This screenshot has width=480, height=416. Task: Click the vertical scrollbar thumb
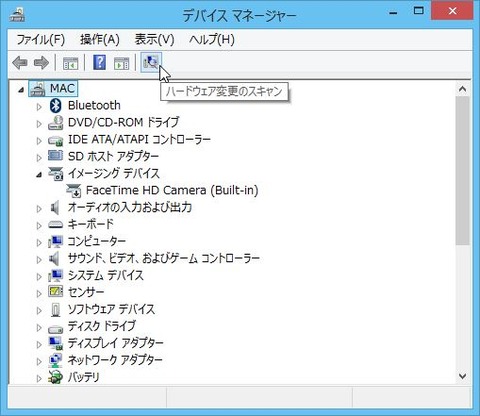click(462, 171)
